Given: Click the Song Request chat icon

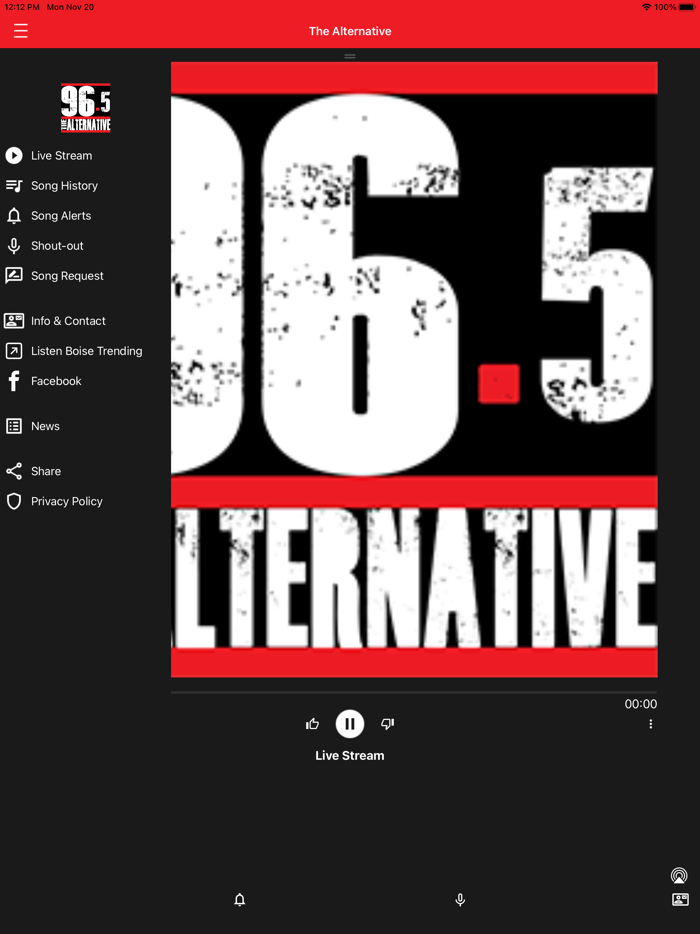Looking at the screenshot, I should (14, 276).
